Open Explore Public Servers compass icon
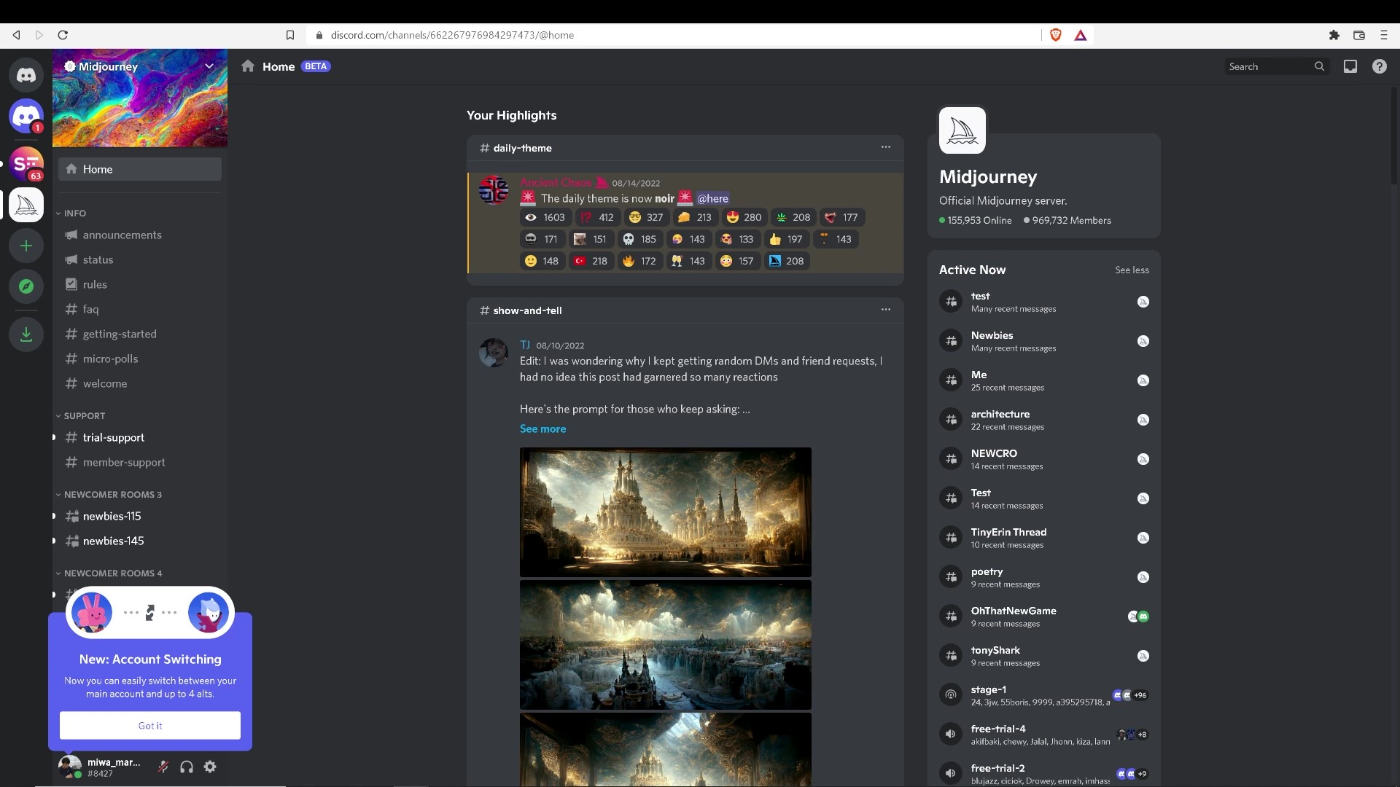 point(26,286)
